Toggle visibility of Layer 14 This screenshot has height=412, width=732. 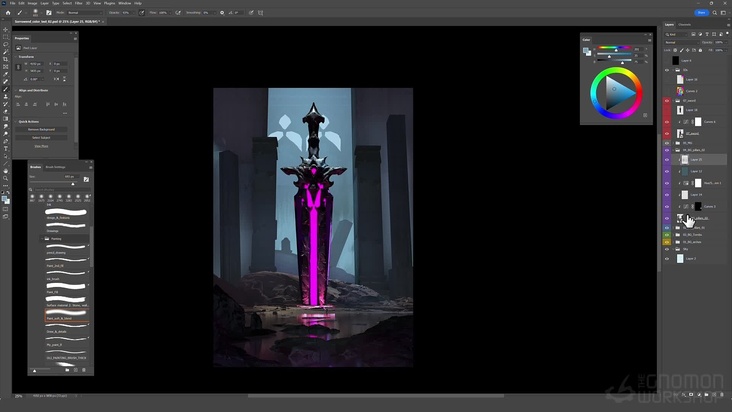pos(667,195)
